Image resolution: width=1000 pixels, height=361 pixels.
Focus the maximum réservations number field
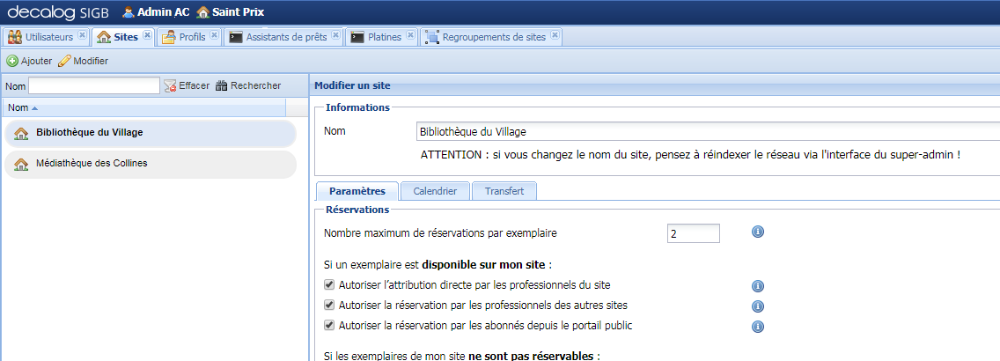pyautogui.click(x=693, y=233)
